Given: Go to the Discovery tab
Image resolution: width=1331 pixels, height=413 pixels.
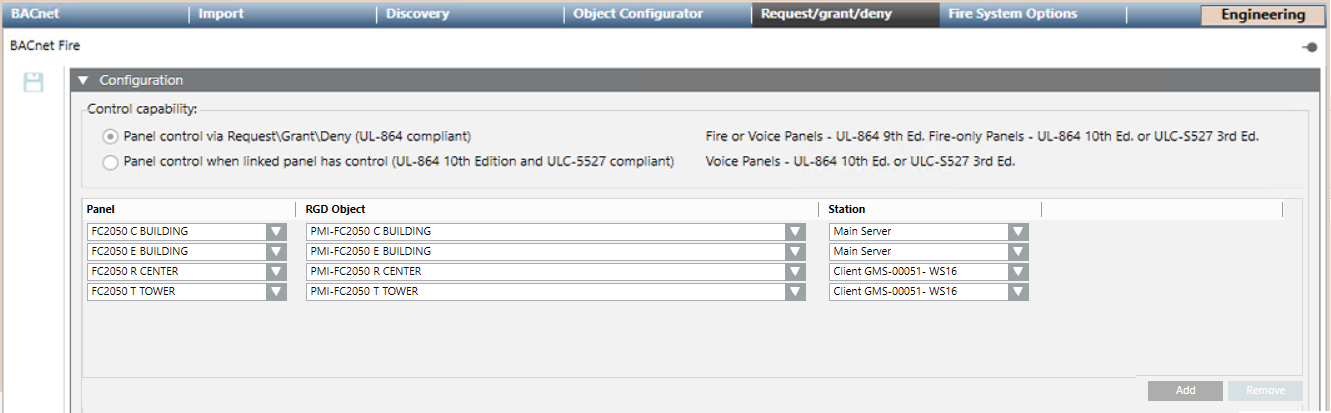Looking at the screenshot, I should coord(417,14).
